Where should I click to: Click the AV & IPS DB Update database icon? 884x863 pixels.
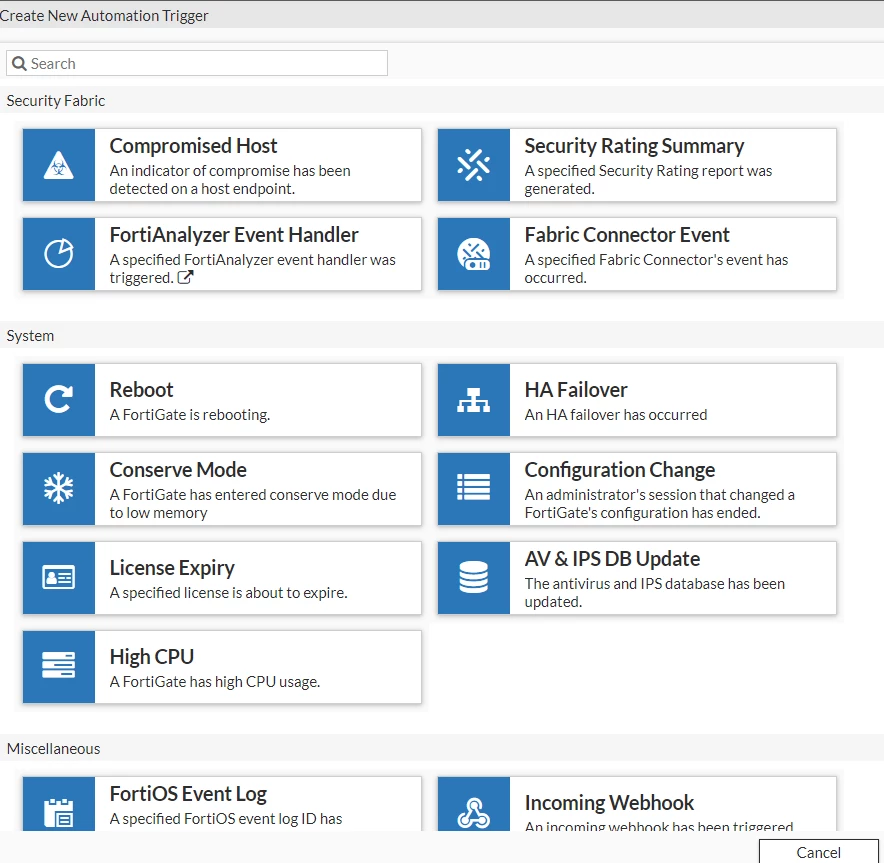(474, 577)
